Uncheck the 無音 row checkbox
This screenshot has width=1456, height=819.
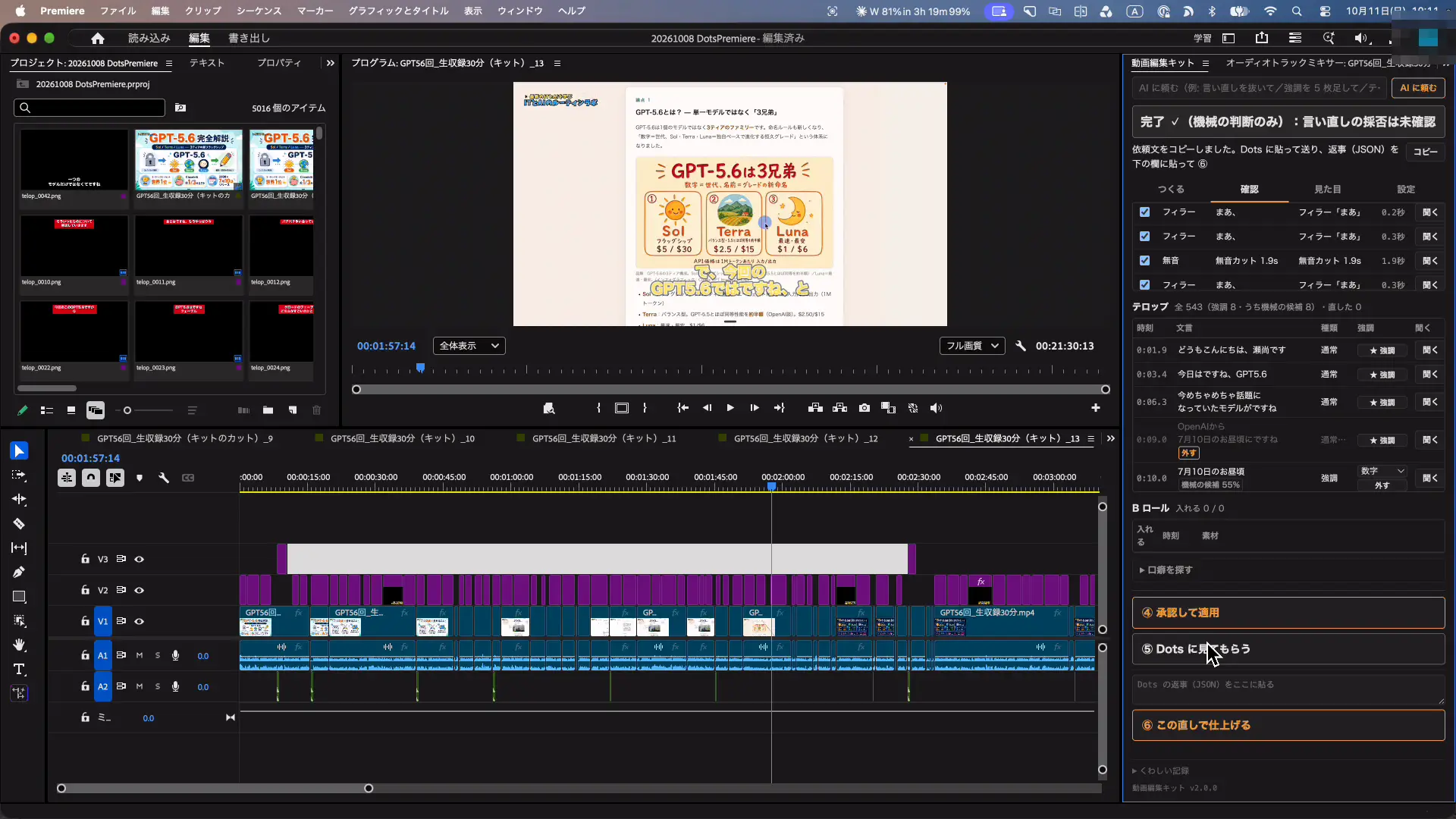[1144, 261]
